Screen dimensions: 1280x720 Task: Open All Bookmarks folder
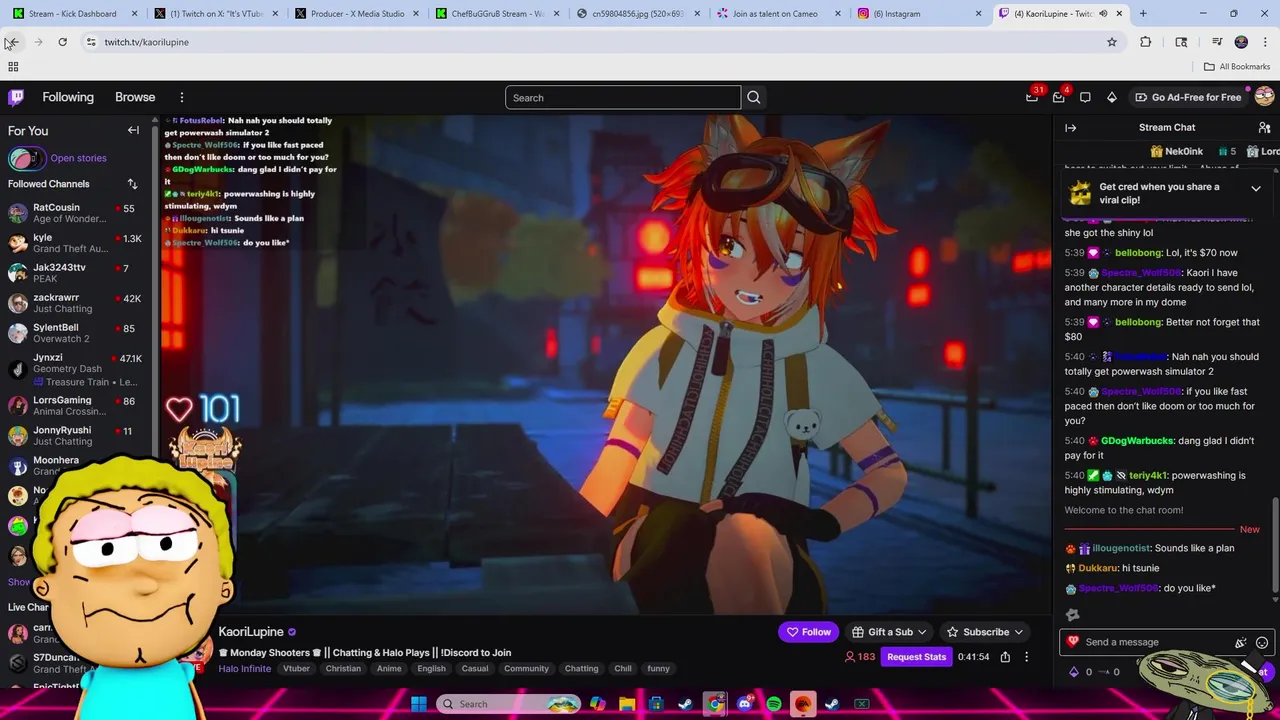coord(1236,67)
